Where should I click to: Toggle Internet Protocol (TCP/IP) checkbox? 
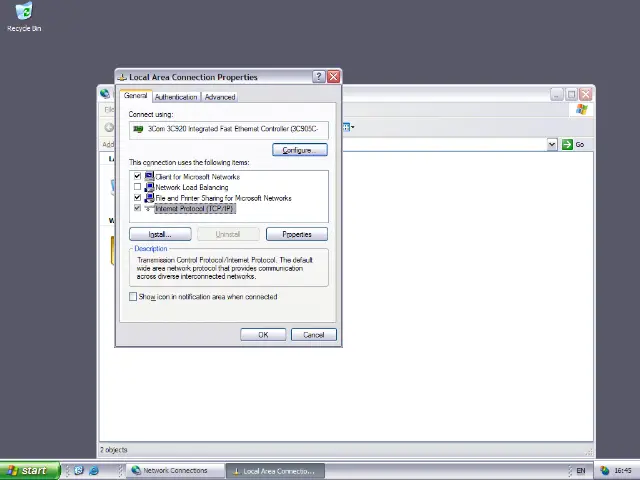[x=138, y=208]
